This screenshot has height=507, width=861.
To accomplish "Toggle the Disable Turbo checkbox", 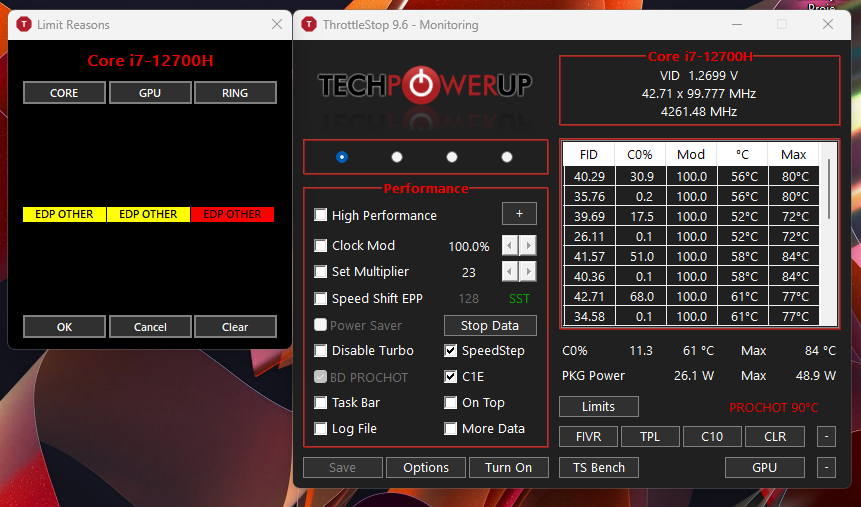I will click(320, 350).
